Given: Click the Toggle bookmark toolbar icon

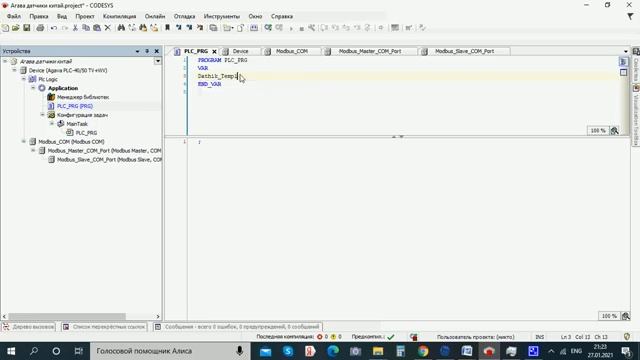Looking at the screenshot, I should [167, 28].
